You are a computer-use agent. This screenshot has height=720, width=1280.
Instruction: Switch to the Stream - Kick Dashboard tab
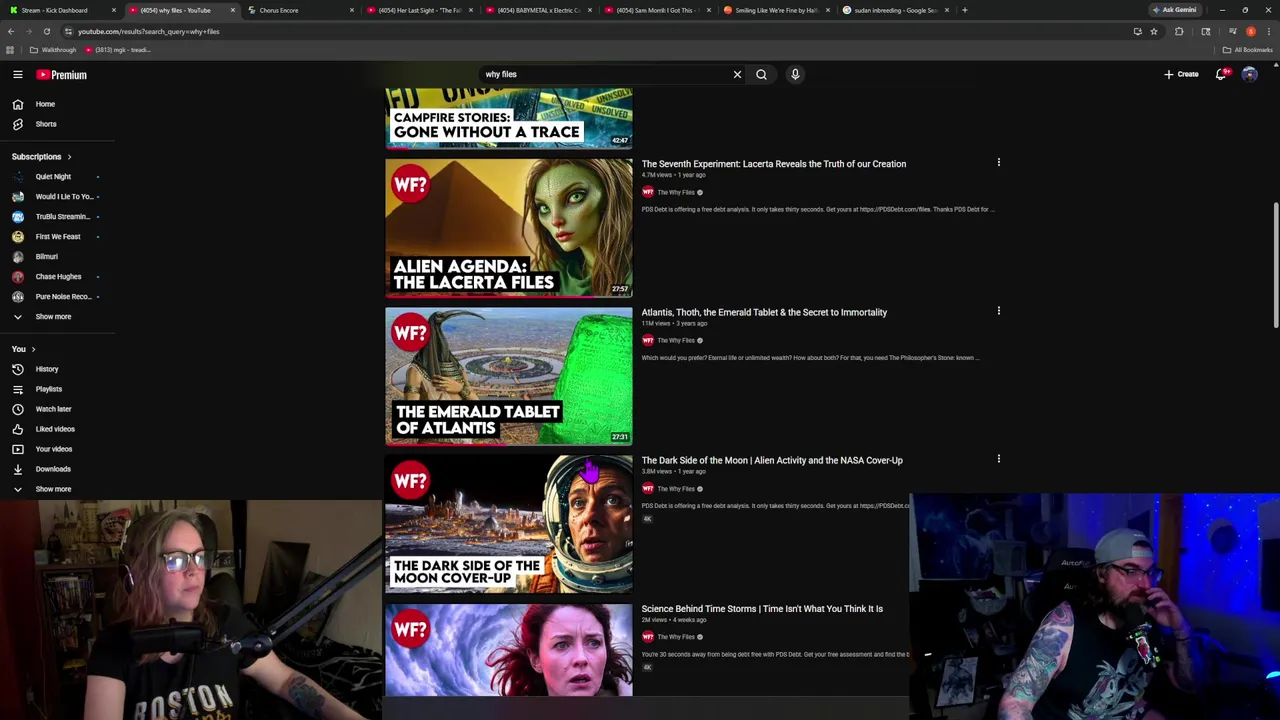(60, 10)
